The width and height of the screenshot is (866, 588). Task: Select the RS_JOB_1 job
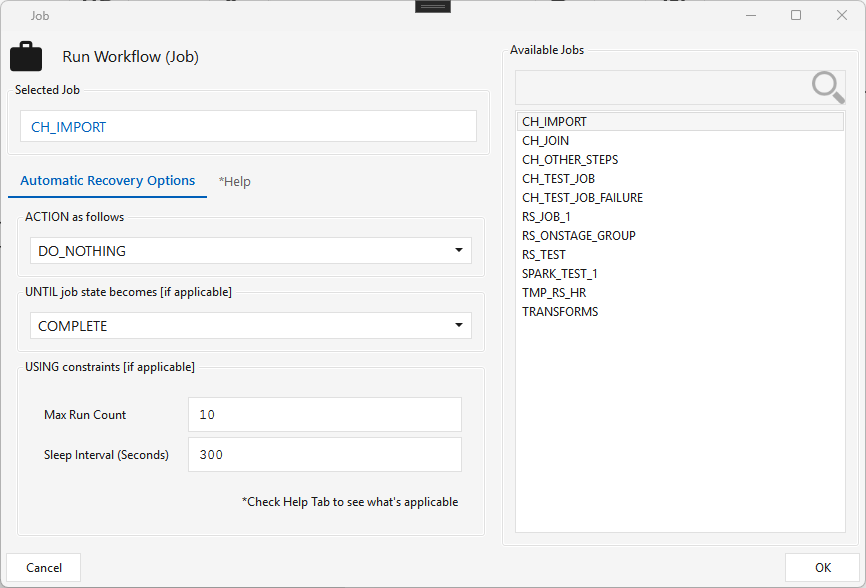click(x=680, y=217)
